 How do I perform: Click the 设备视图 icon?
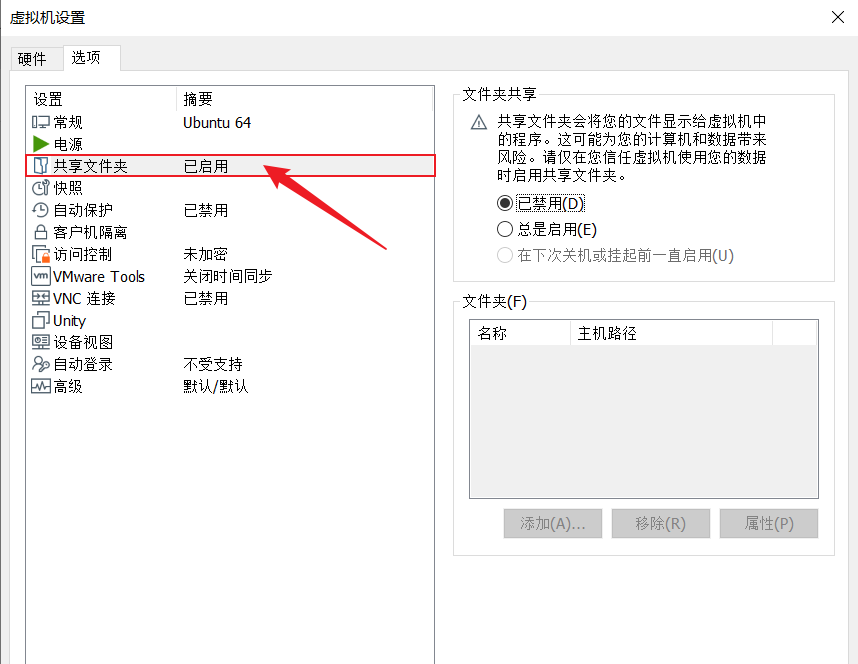tap(41, 342)
